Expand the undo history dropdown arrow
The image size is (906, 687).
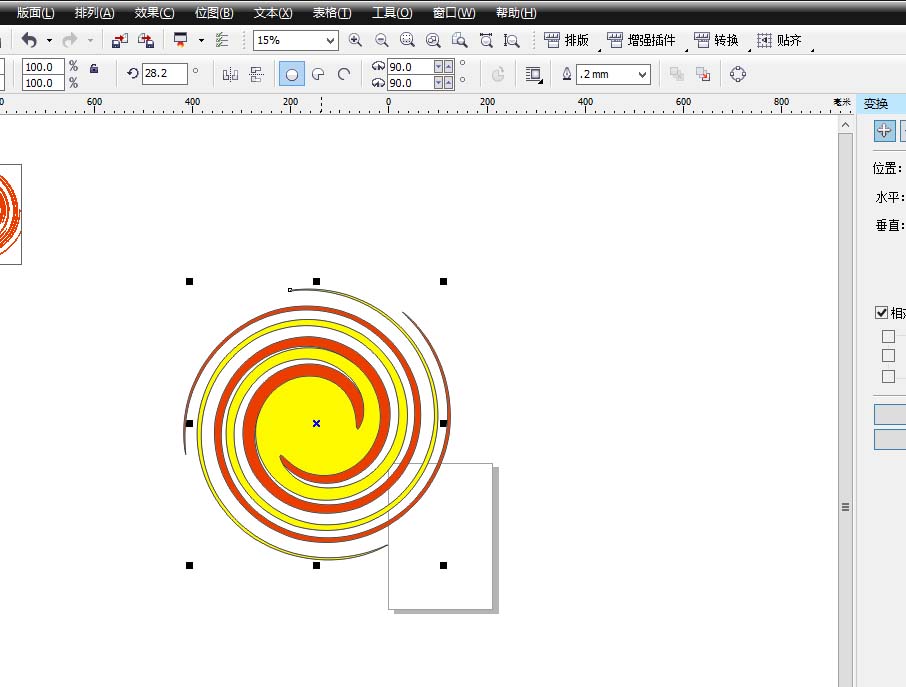[x=49, y=40]
